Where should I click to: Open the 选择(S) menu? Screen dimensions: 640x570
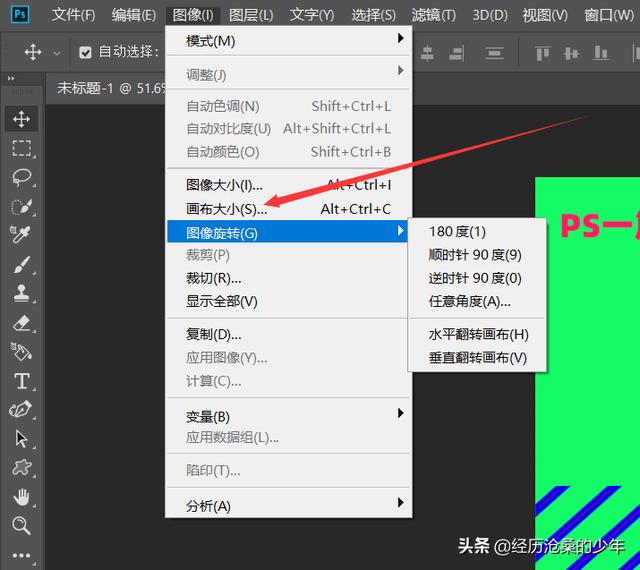(373, 15)
